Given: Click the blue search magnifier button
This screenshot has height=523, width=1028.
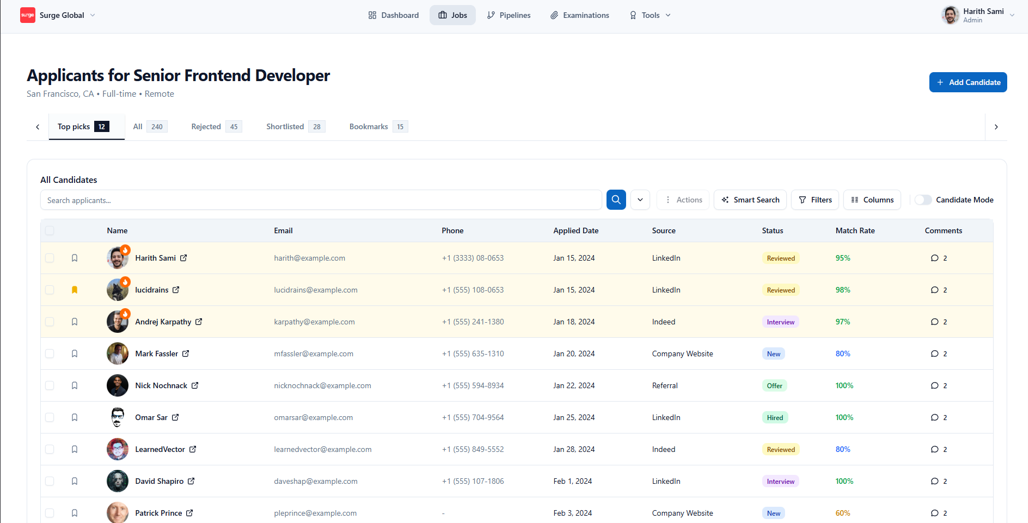Looking at the screenshot, I should pos(616,200).
